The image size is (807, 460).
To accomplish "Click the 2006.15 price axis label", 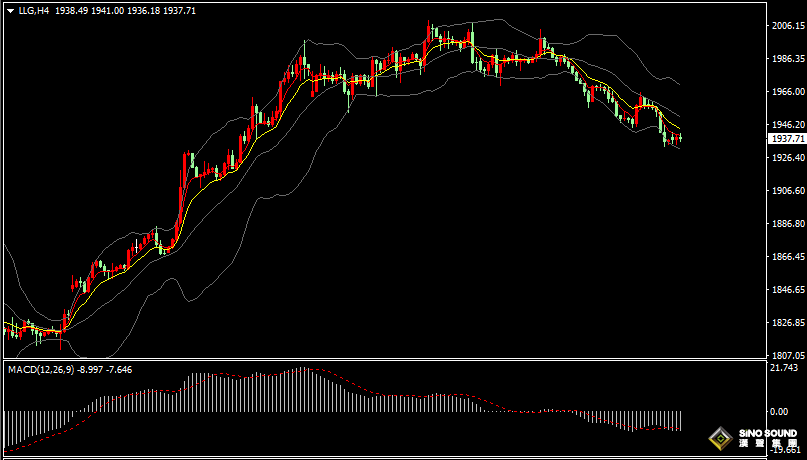I will 786,26.
